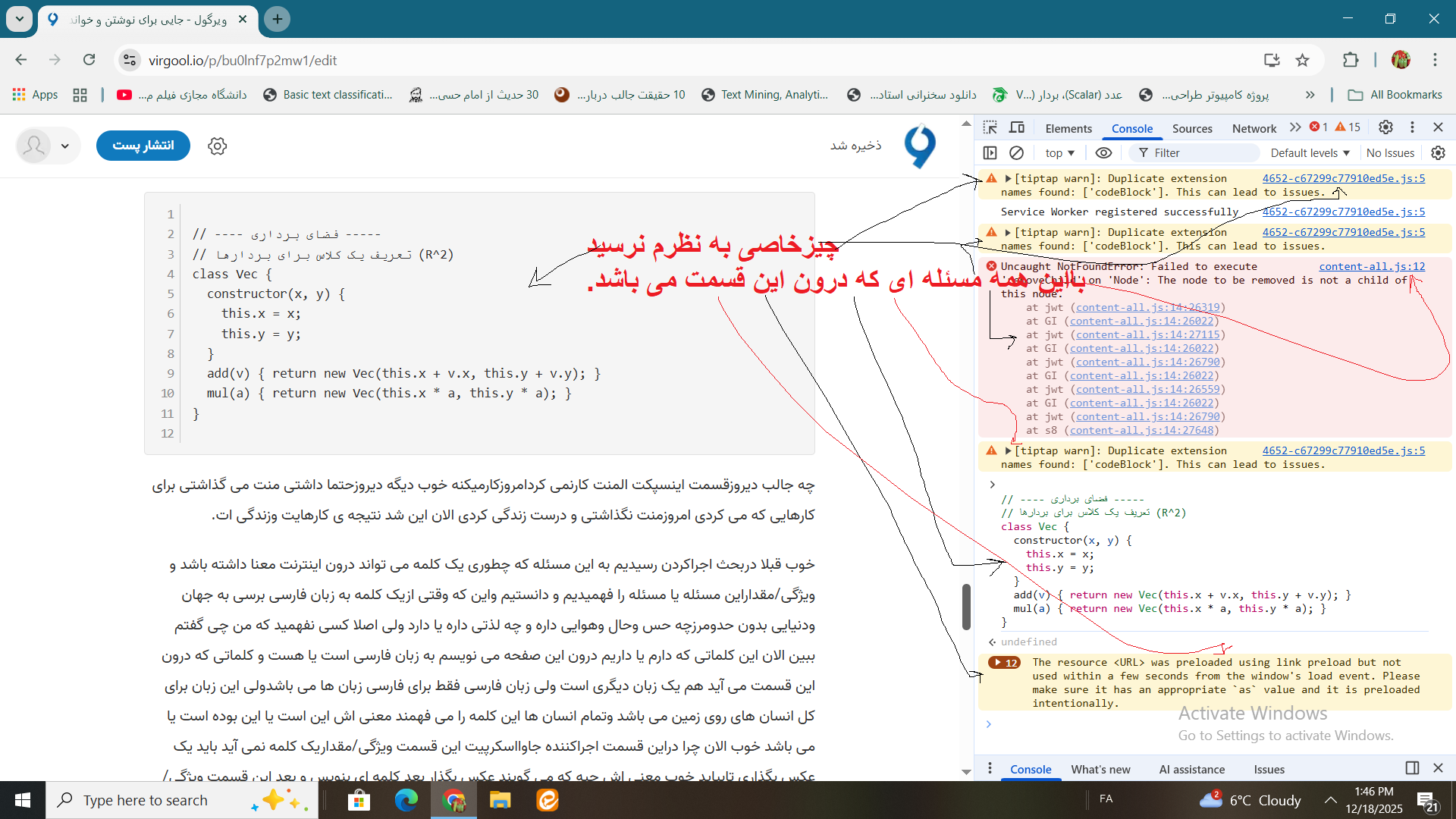The image size is (1456, 819).
Task: Open the Sources tab
Action: tap(1192, 128)
